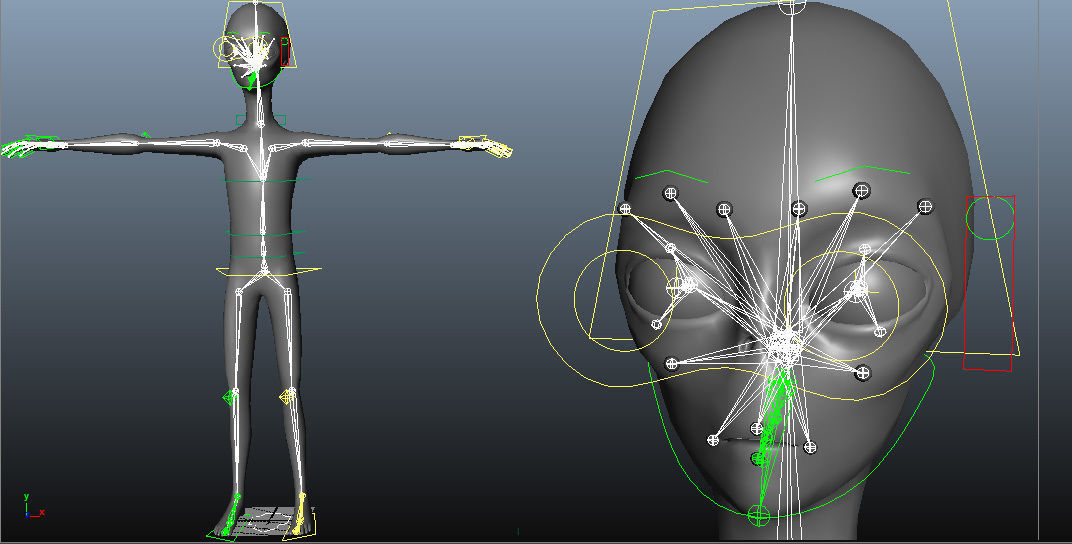Pick the pelvis root joint on the full-body skeleton

pos(265,272)
